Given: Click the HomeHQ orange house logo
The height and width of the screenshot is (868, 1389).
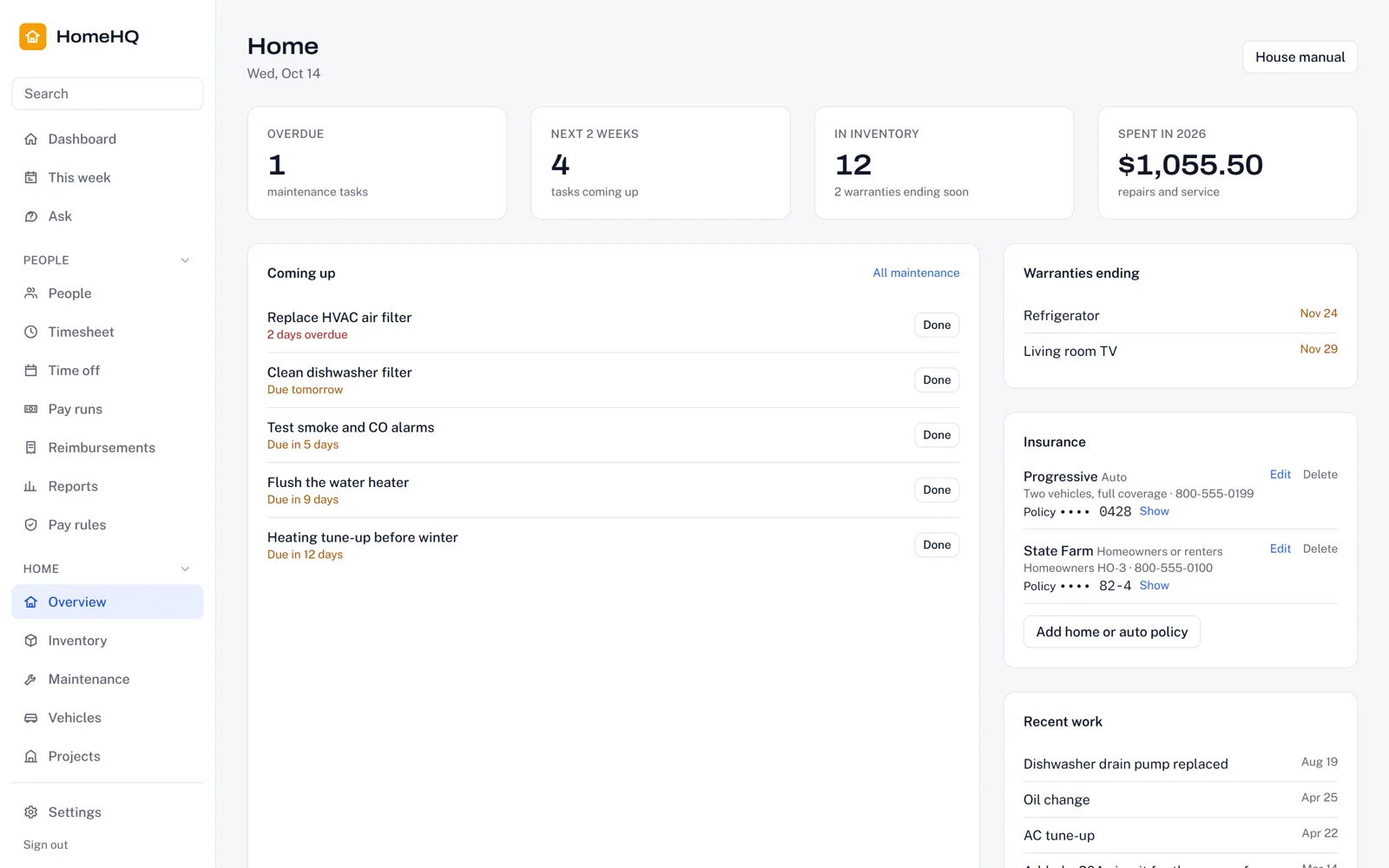Looking at the screenshot, I should click(33, 36).
